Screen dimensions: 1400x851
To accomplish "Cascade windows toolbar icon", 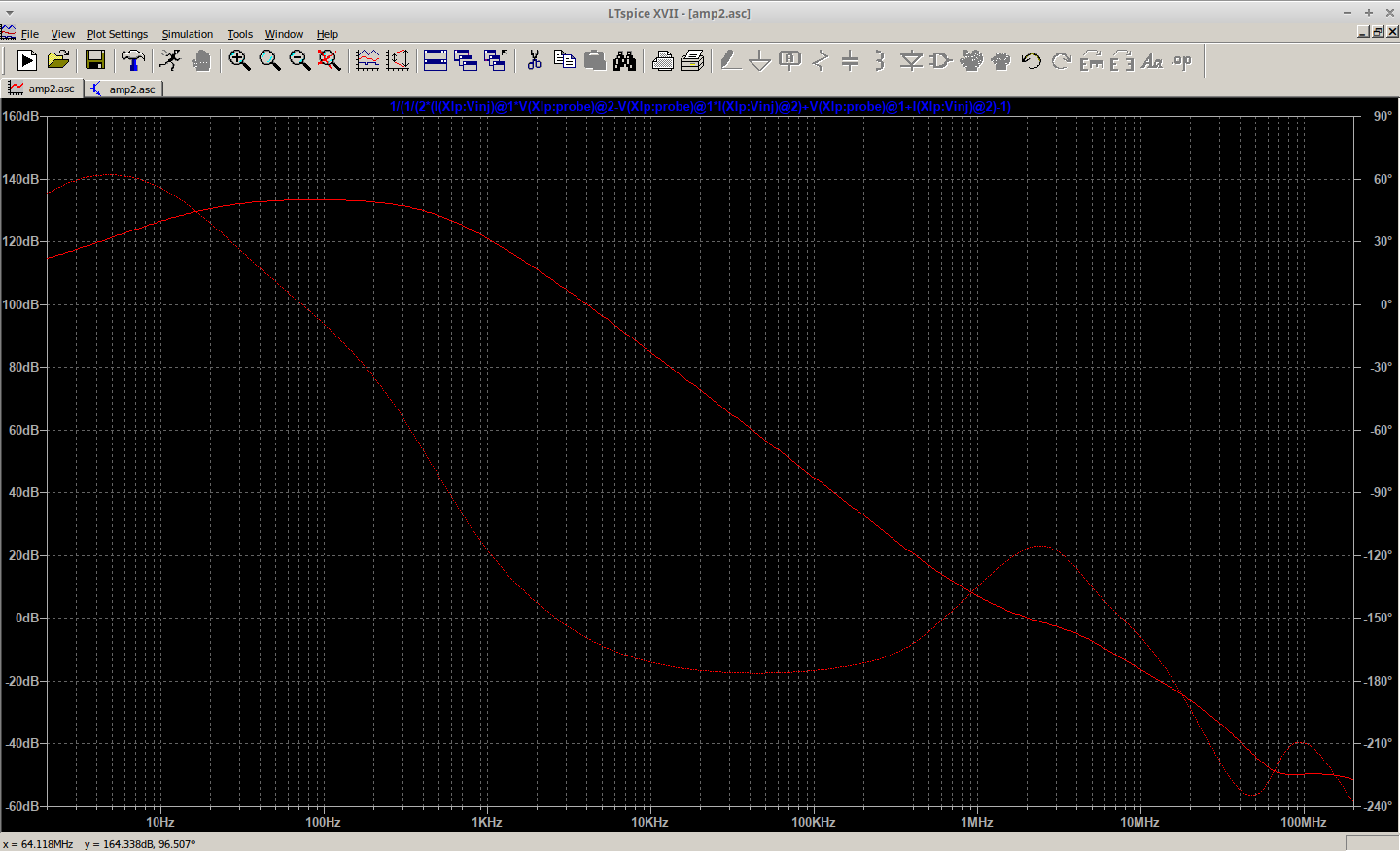I will [466, 60].
